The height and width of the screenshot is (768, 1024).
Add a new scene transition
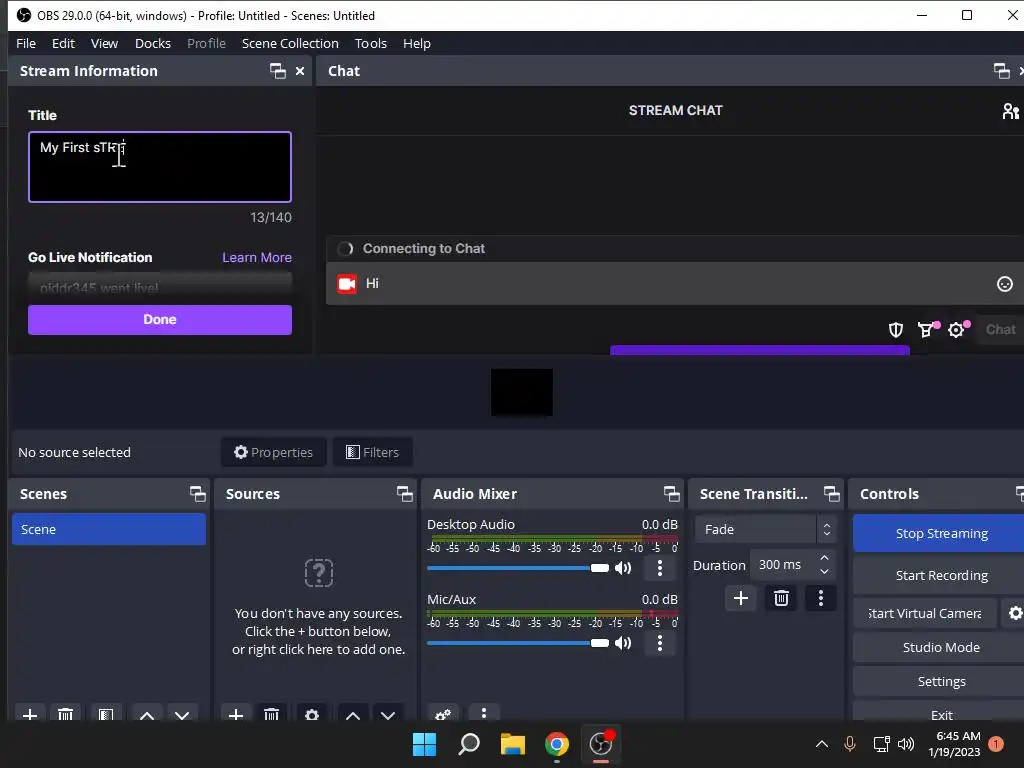pos(741,598)
